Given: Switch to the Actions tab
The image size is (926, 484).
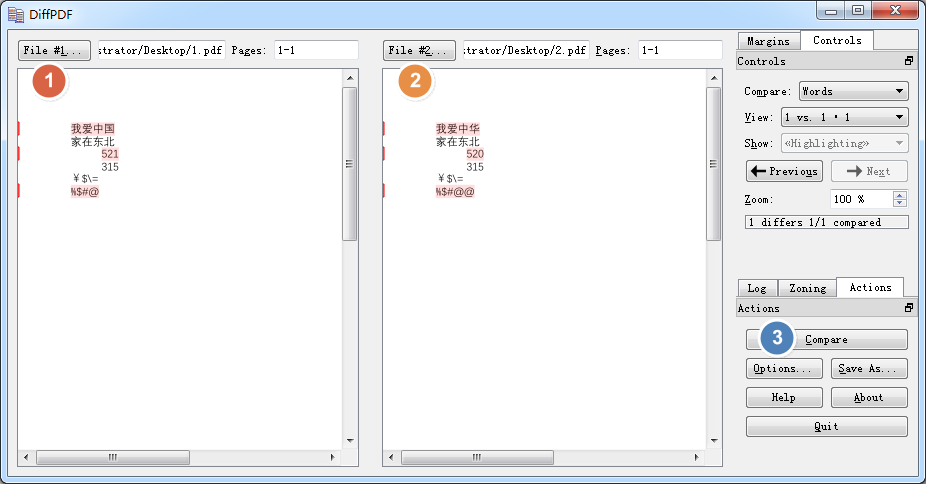Looking at the screenshot, I should (x=870, y=287).
